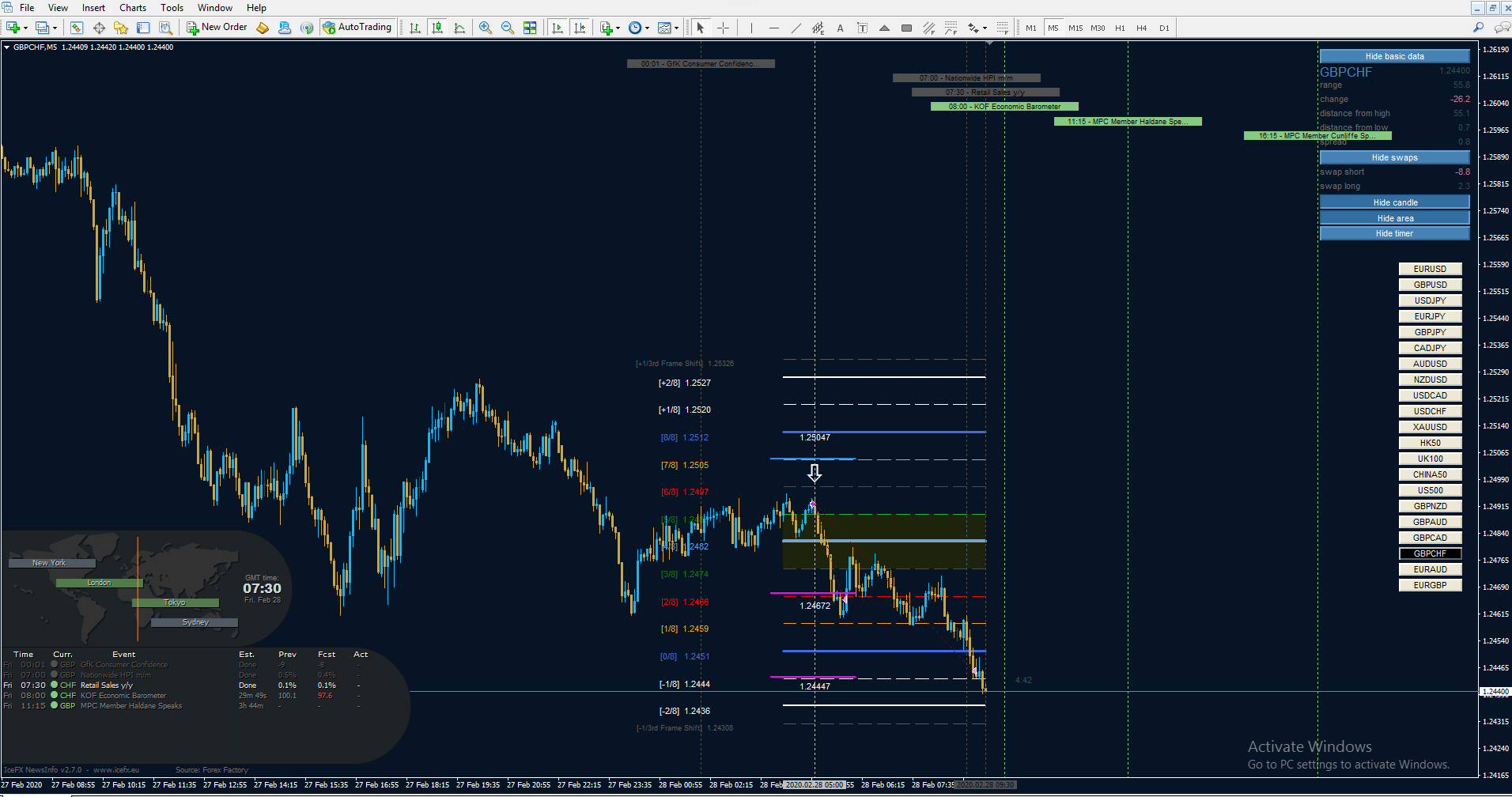Select the crosshair tool
The height and width of the screenshot is (797, 1512).
click(x=723, y=28)
